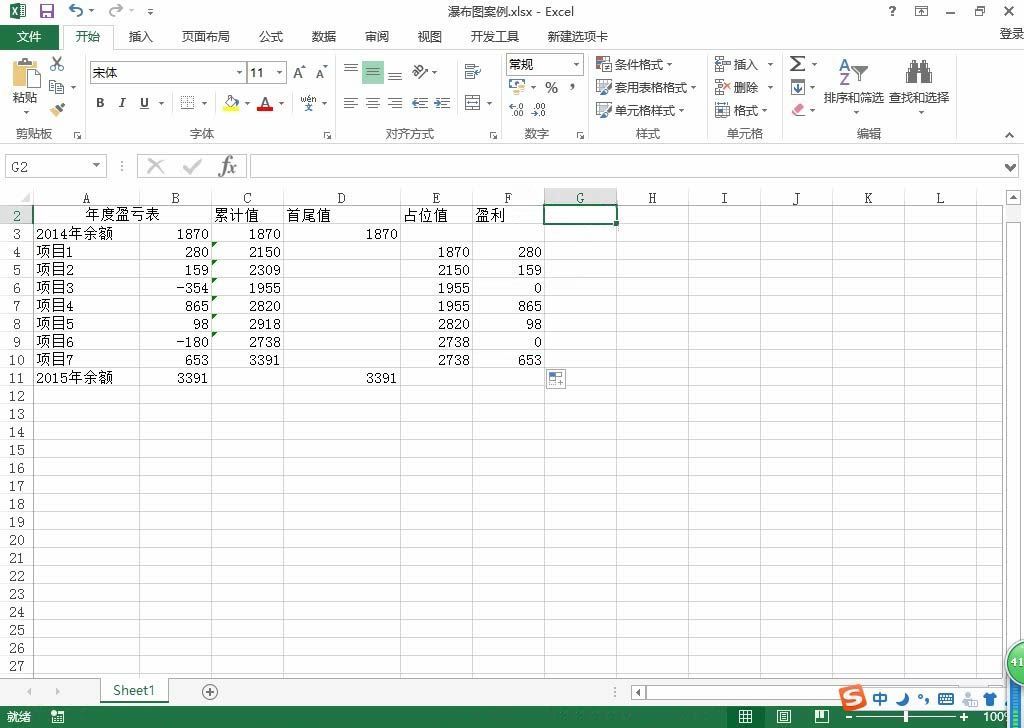Open the 文件 tab

tap(29, 37)
